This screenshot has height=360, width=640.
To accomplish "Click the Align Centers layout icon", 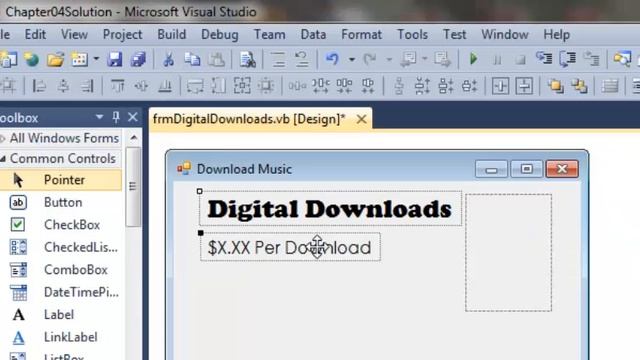I will pyautogui.click(x=63, y=86).
